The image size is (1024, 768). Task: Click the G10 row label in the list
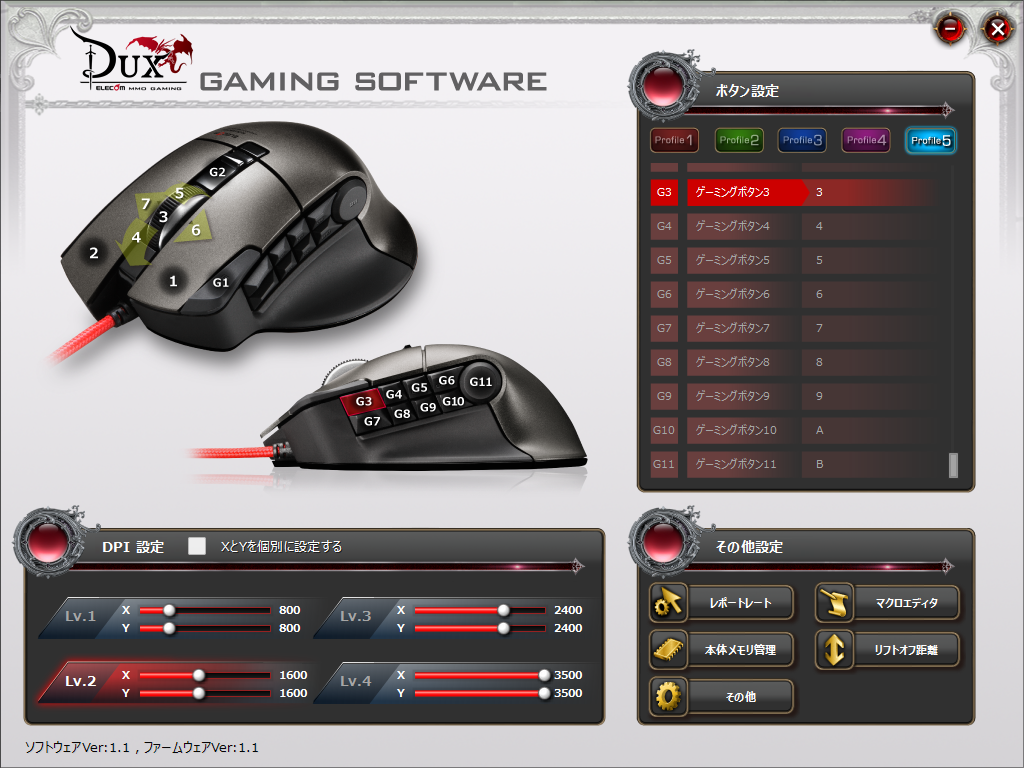(x=664, y=430)
